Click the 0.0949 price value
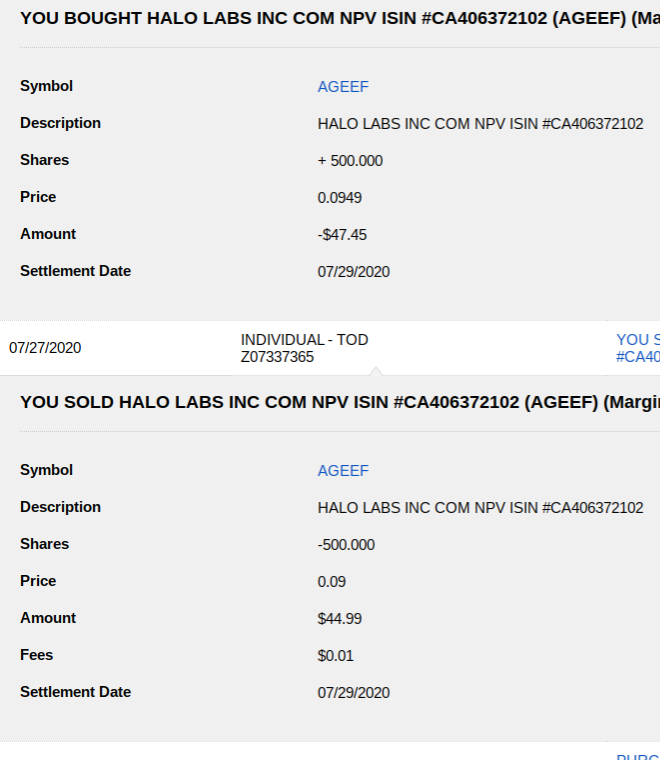 coord(340,198)
